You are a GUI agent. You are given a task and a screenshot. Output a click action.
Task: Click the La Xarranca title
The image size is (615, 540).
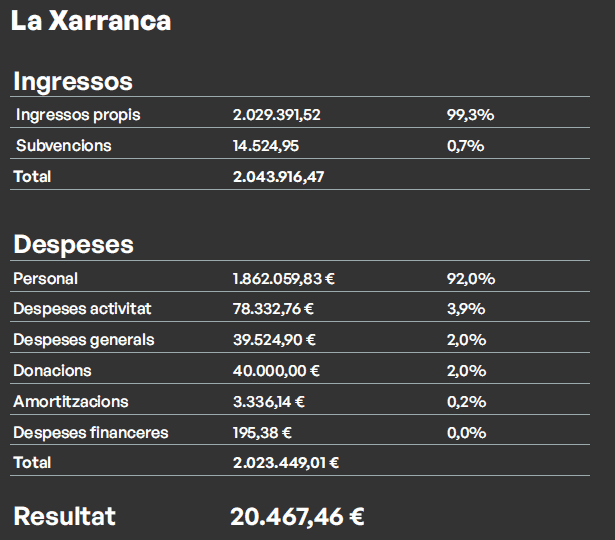(91, 21)
